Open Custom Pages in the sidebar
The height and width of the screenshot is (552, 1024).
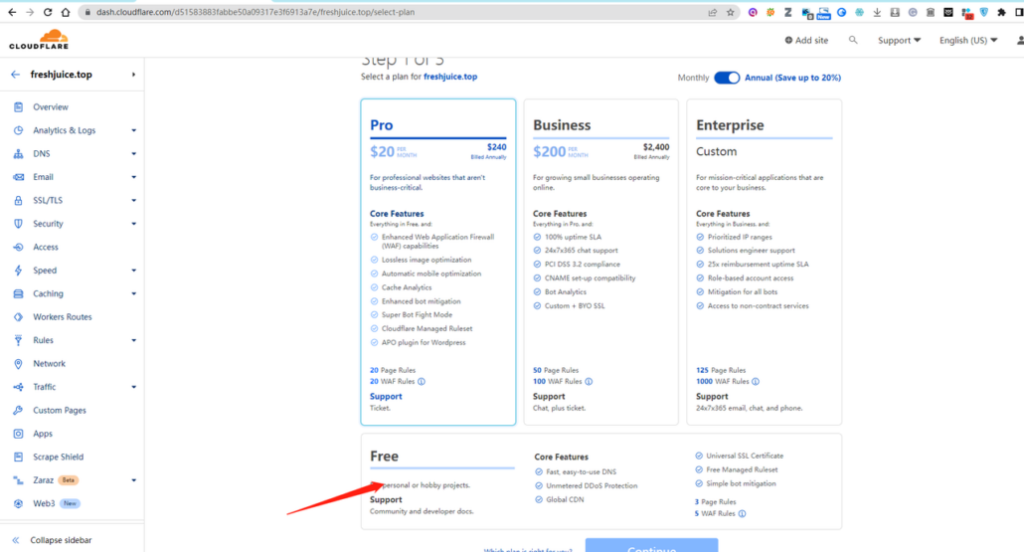59,410
